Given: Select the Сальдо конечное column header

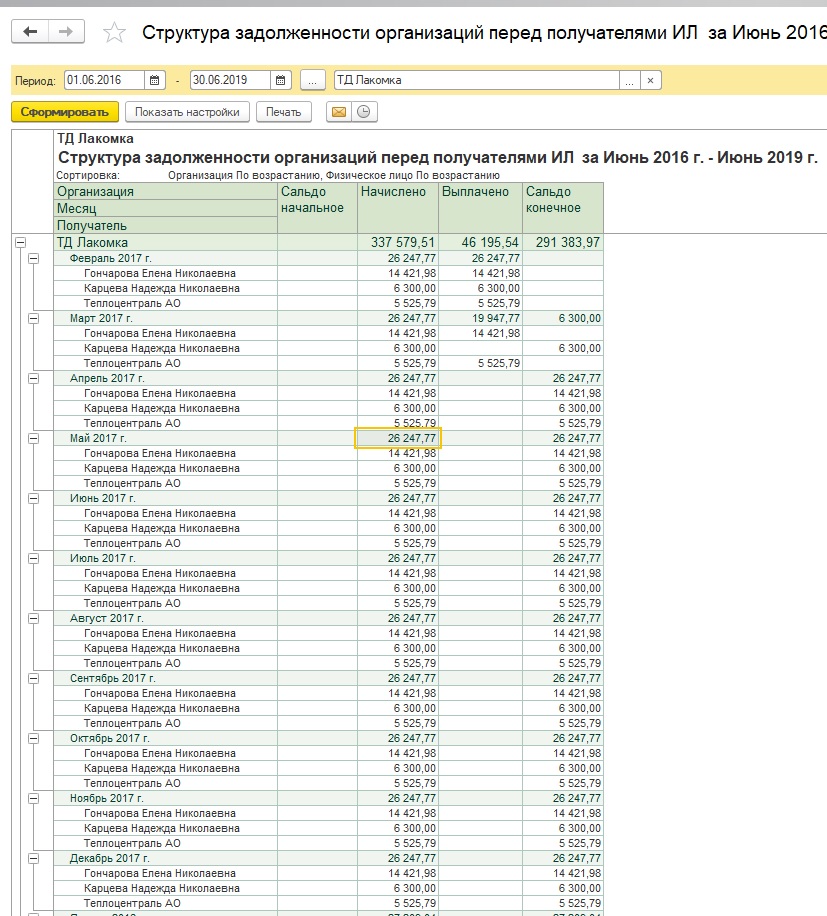Looking at the screenshot, I should tap(563, 208).
